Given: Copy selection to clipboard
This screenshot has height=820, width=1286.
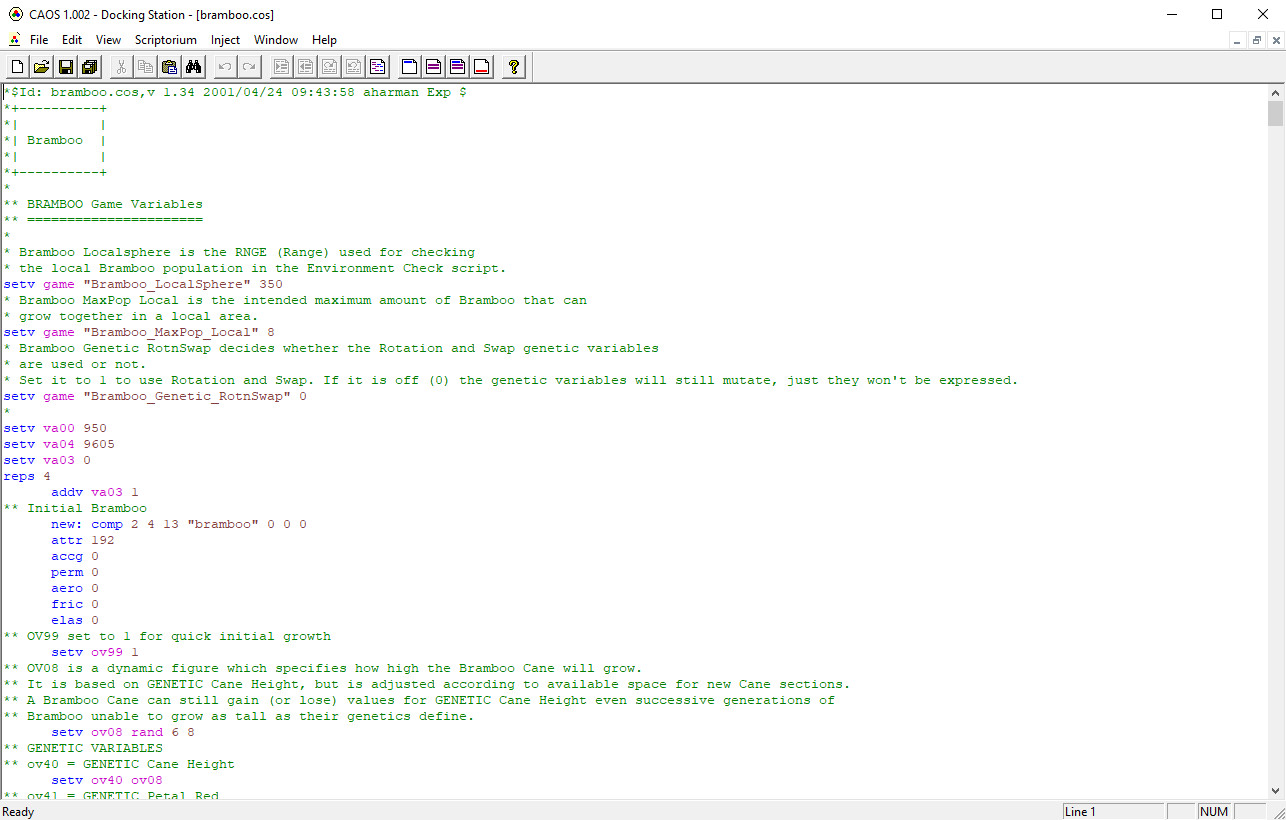Looking at the screenshot, I should tap(143, 66).
